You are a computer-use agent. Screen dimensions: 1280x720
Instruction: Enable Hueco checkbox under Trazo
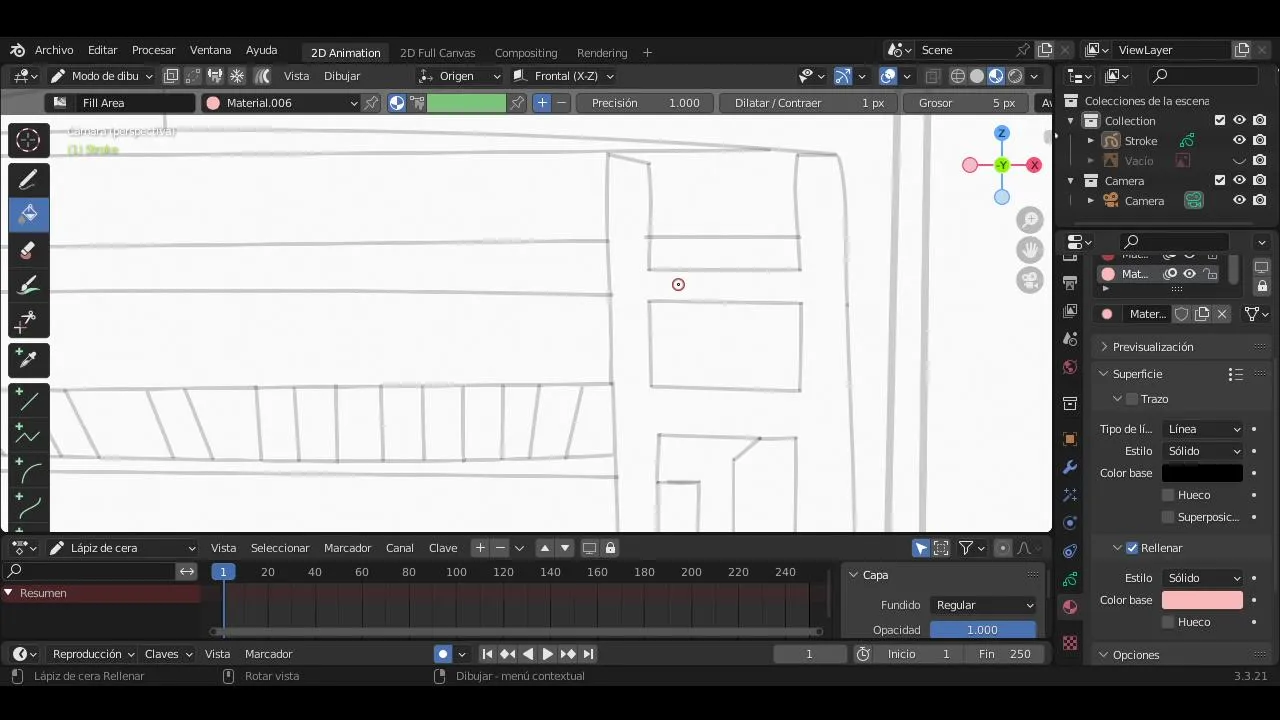pos(1168,495)
